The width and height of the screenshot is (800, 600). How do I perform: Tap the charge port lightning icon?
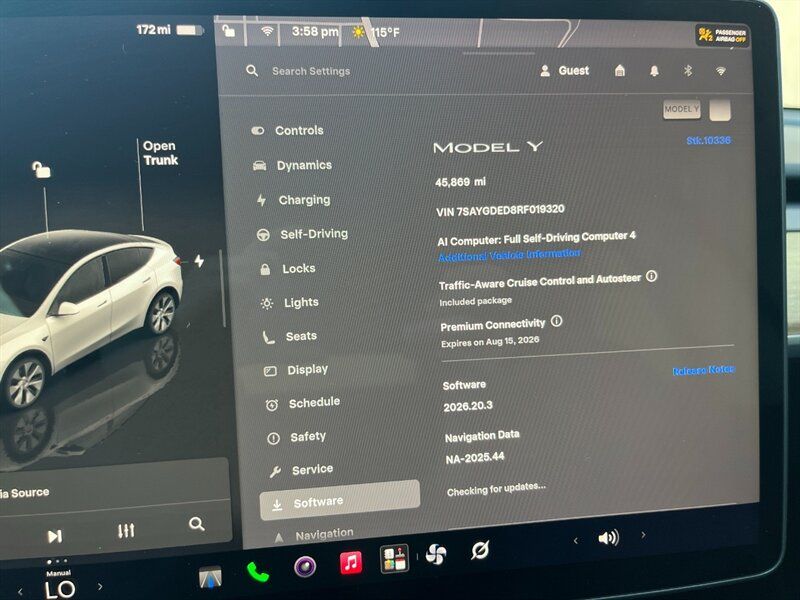[x=199, y=261]
